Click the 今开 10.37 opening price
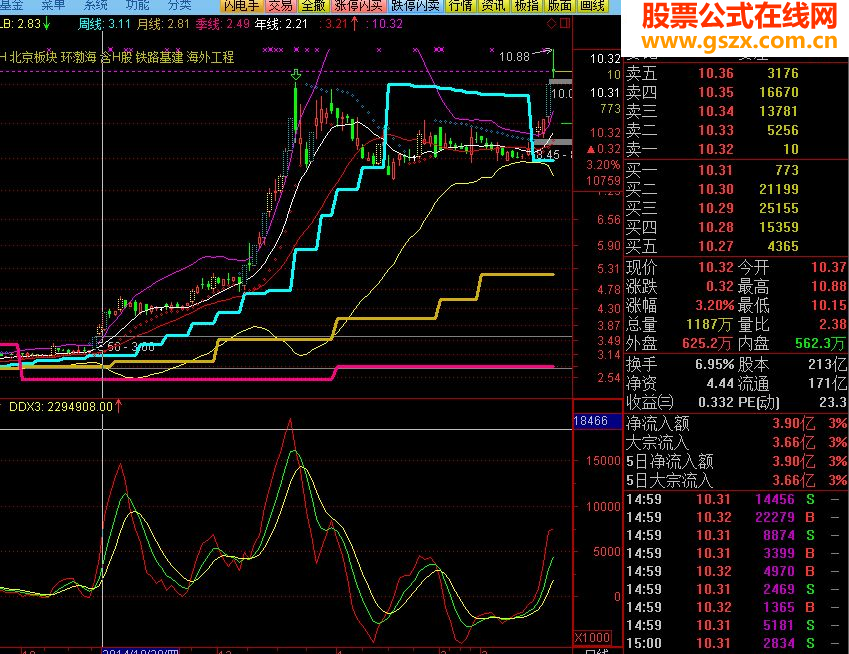This screenshot has width=849, height=654. pos(828,267)
